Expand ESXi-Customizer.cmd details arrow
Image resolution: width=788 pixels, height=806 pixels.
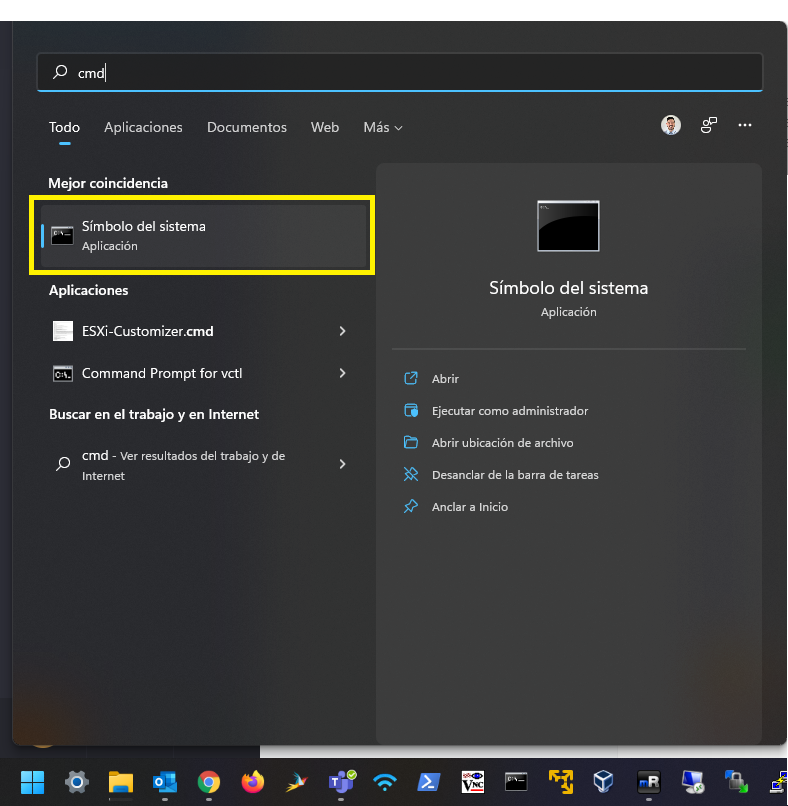pos(342,331)
